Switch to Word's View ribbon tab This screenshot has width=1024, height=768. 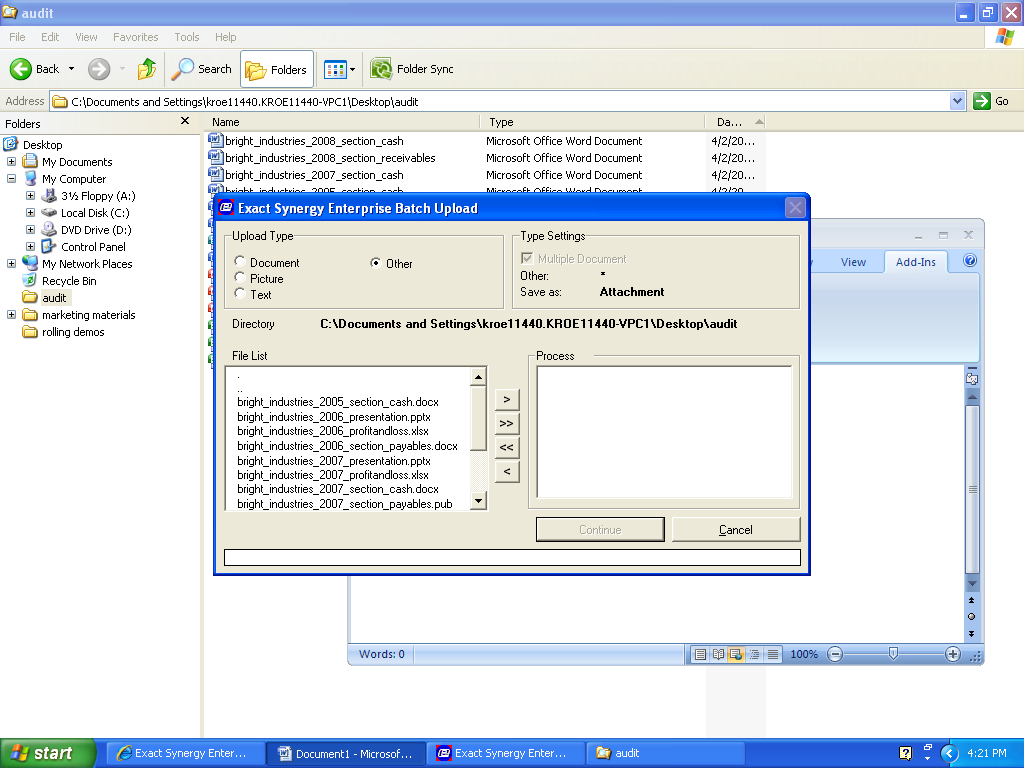[853, 262]
